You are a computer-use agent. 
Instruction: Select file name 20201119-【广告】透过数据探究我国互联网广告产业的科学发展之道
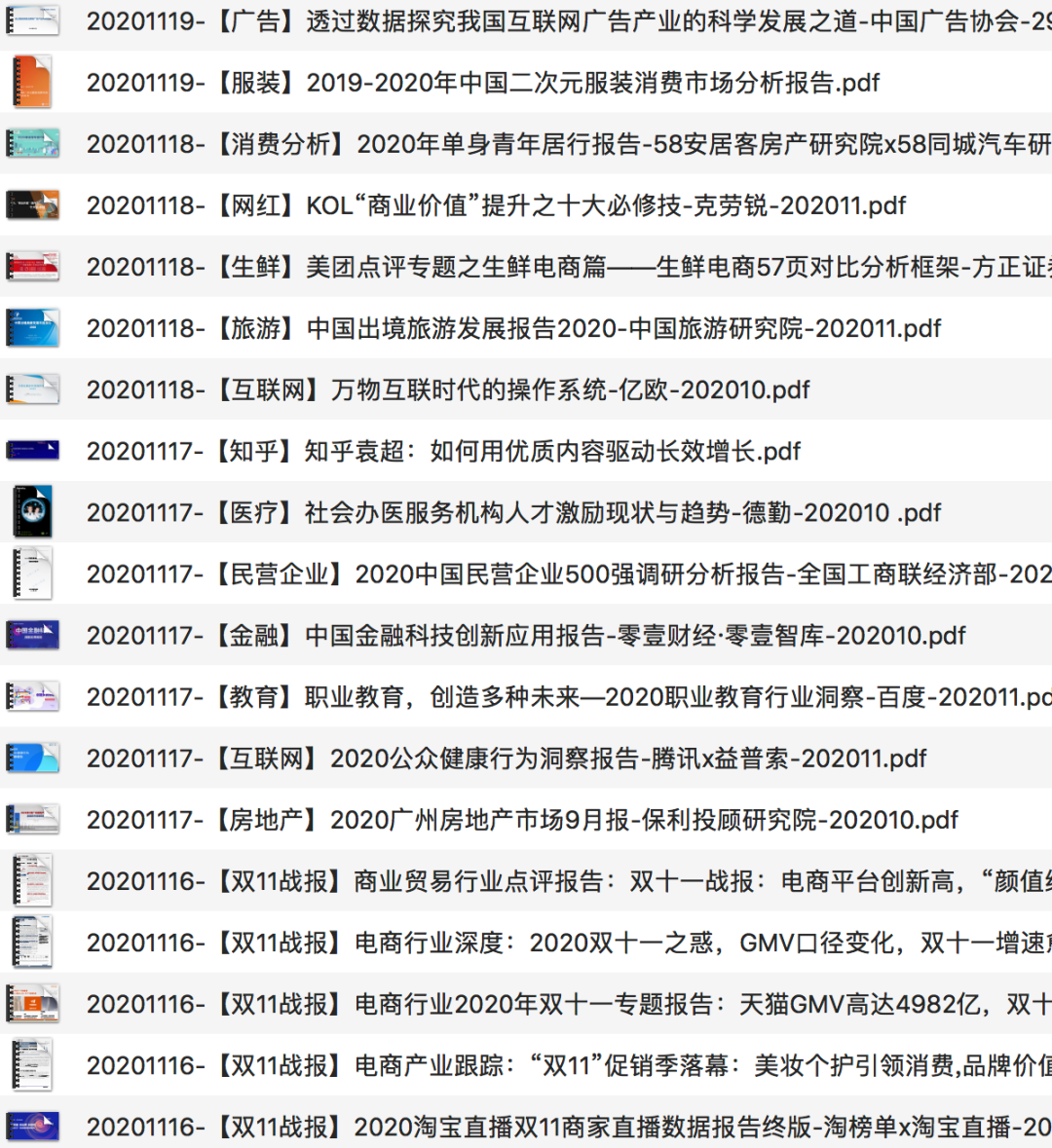coord(569,21)
